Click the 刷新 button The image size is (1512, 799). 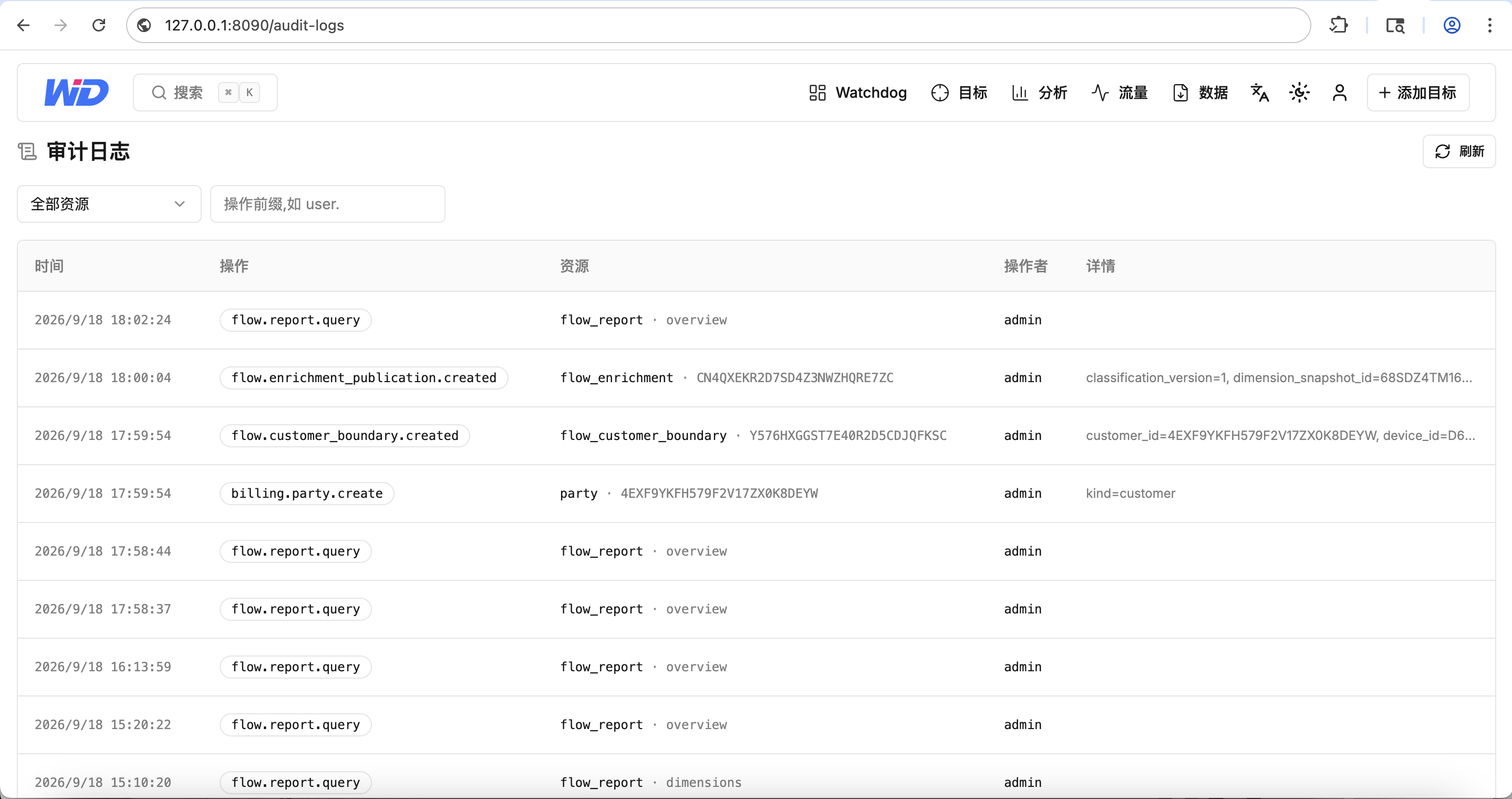pos(1458,151)
